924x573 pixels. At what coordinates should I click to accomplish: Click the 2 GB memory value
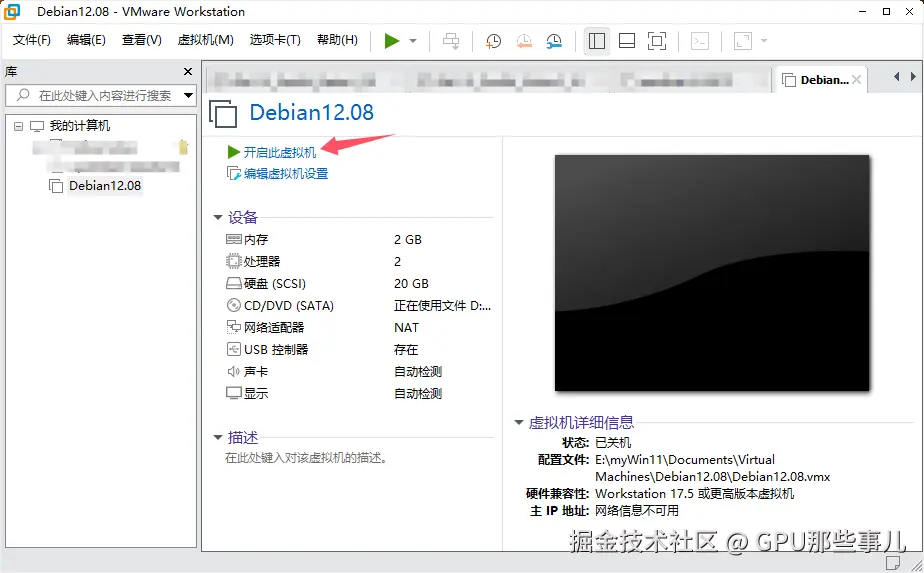click(x=408, y=239)
